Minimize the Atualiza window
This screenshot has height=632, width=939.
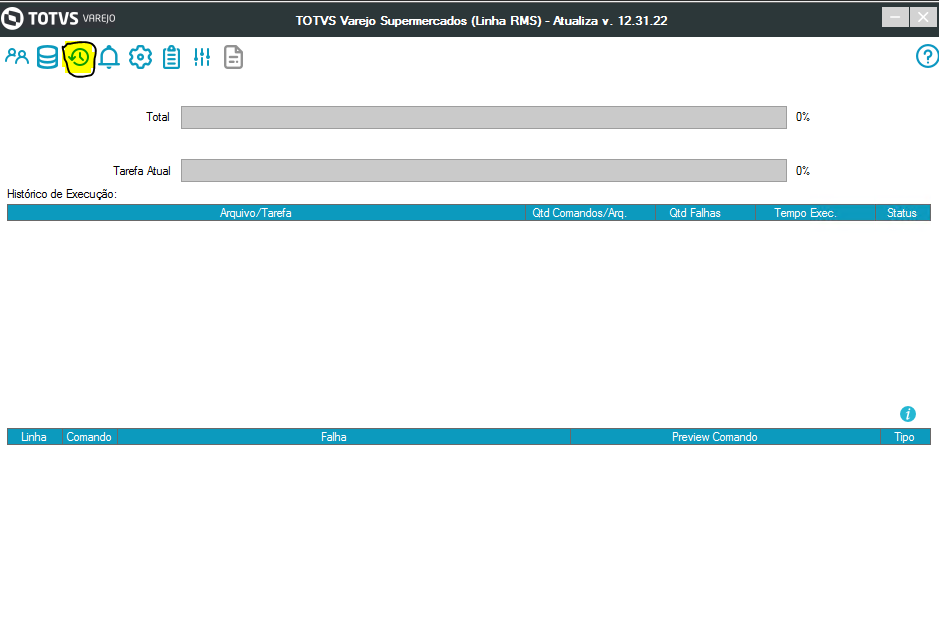pos(895,17)
